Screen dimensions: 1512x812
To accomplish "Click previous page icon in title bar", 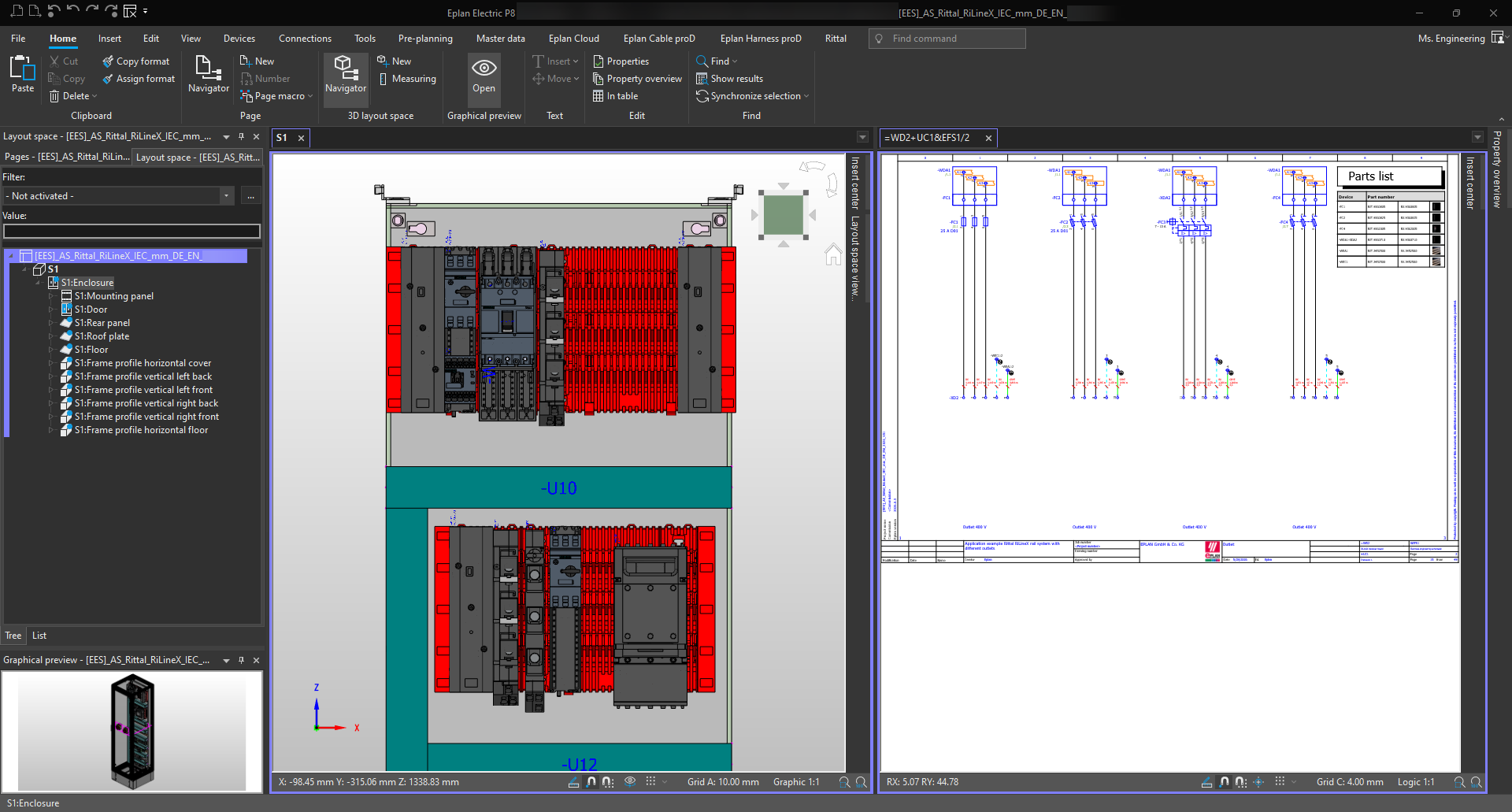I will (17, 11).
